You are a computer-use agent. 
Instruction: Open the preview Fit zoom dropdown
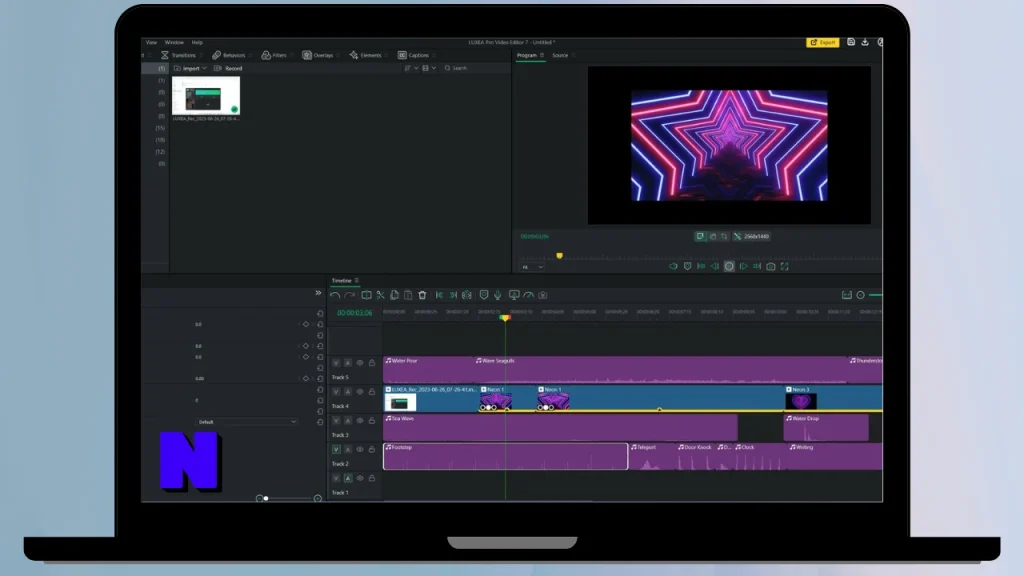532,267
